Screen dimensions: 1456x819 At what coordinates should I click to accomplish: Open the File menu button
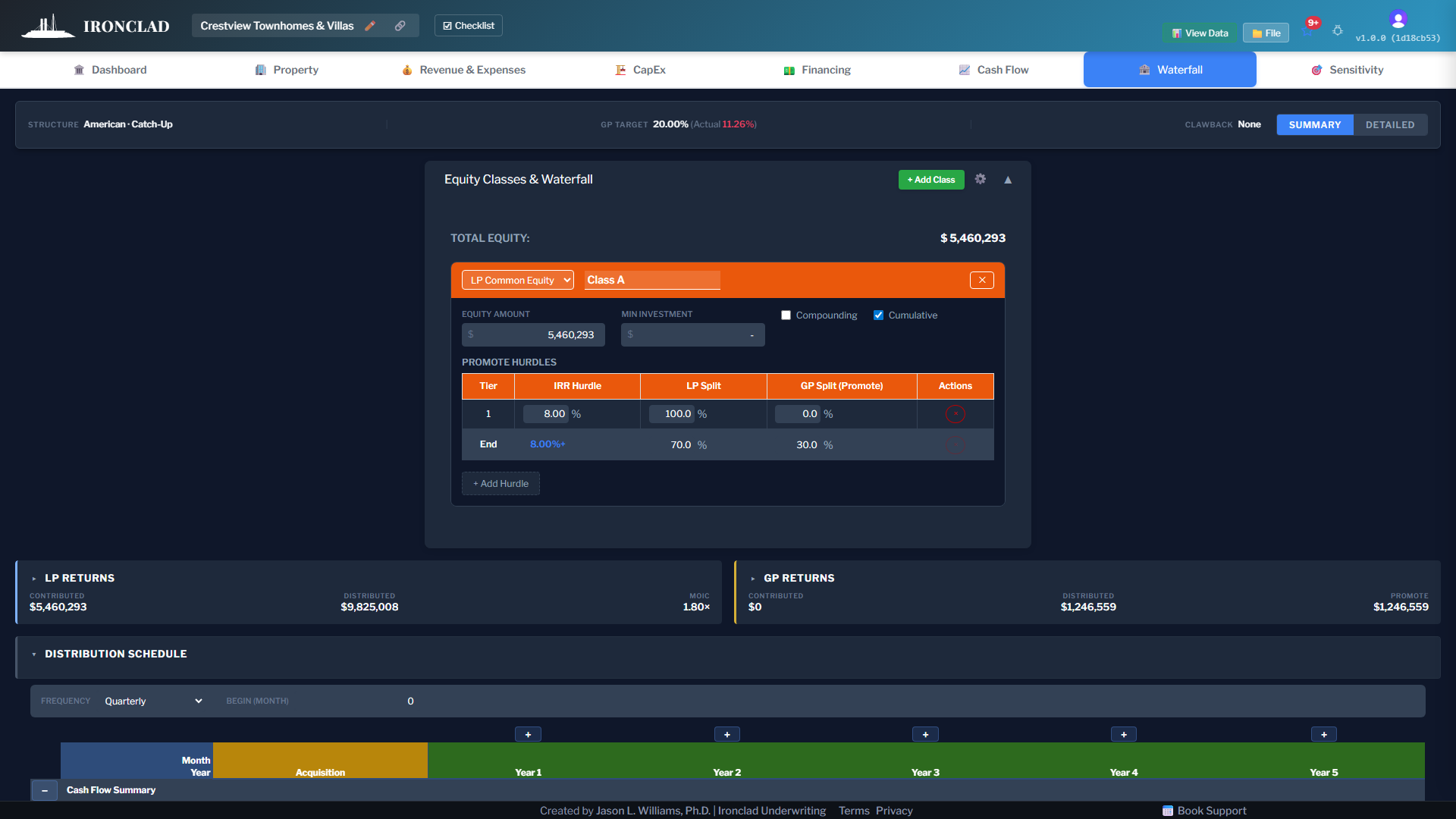(1266, 33)
